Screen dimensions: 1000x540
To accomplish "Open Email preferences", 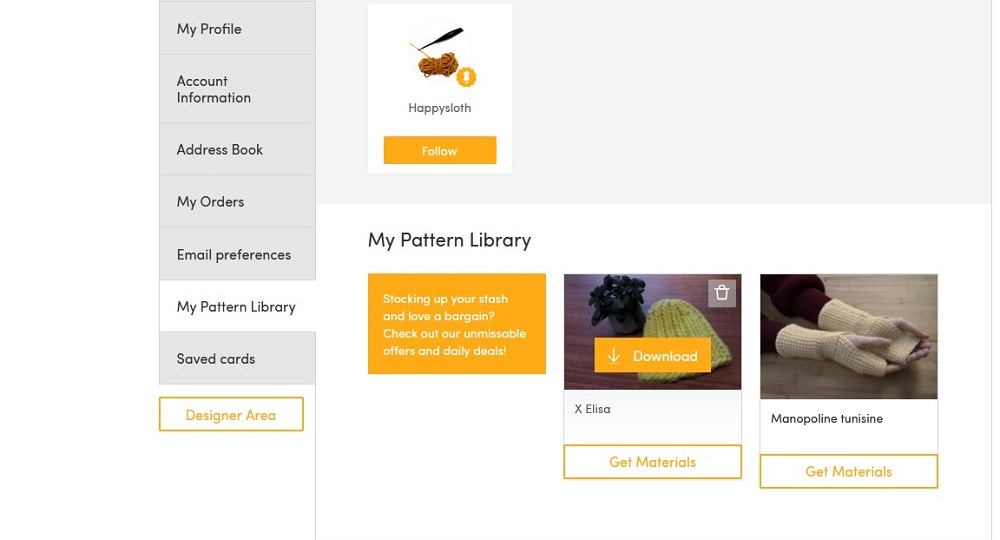I will tap(237, 254).
